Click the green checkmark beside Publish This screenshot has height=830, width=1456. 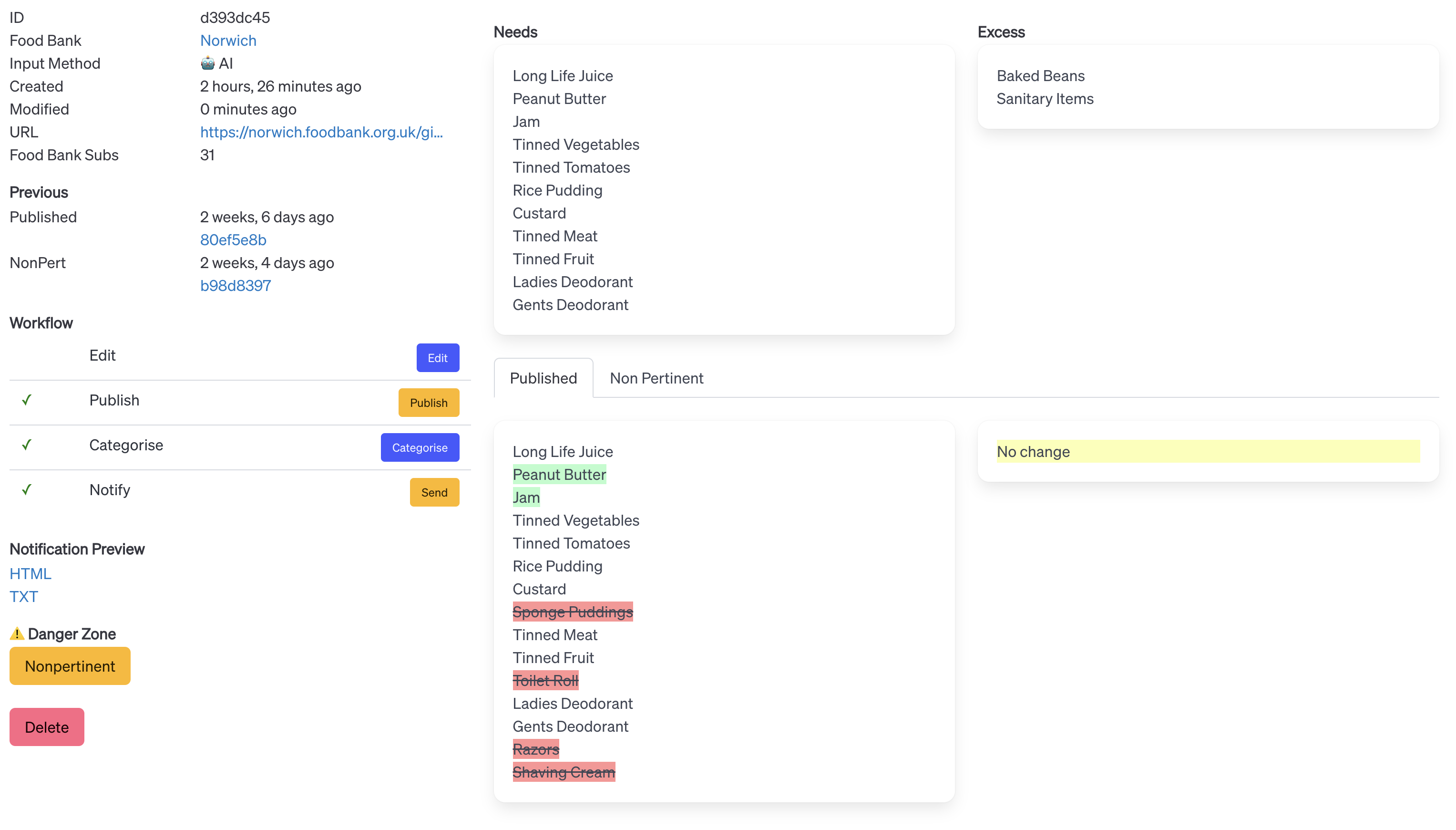26,400
